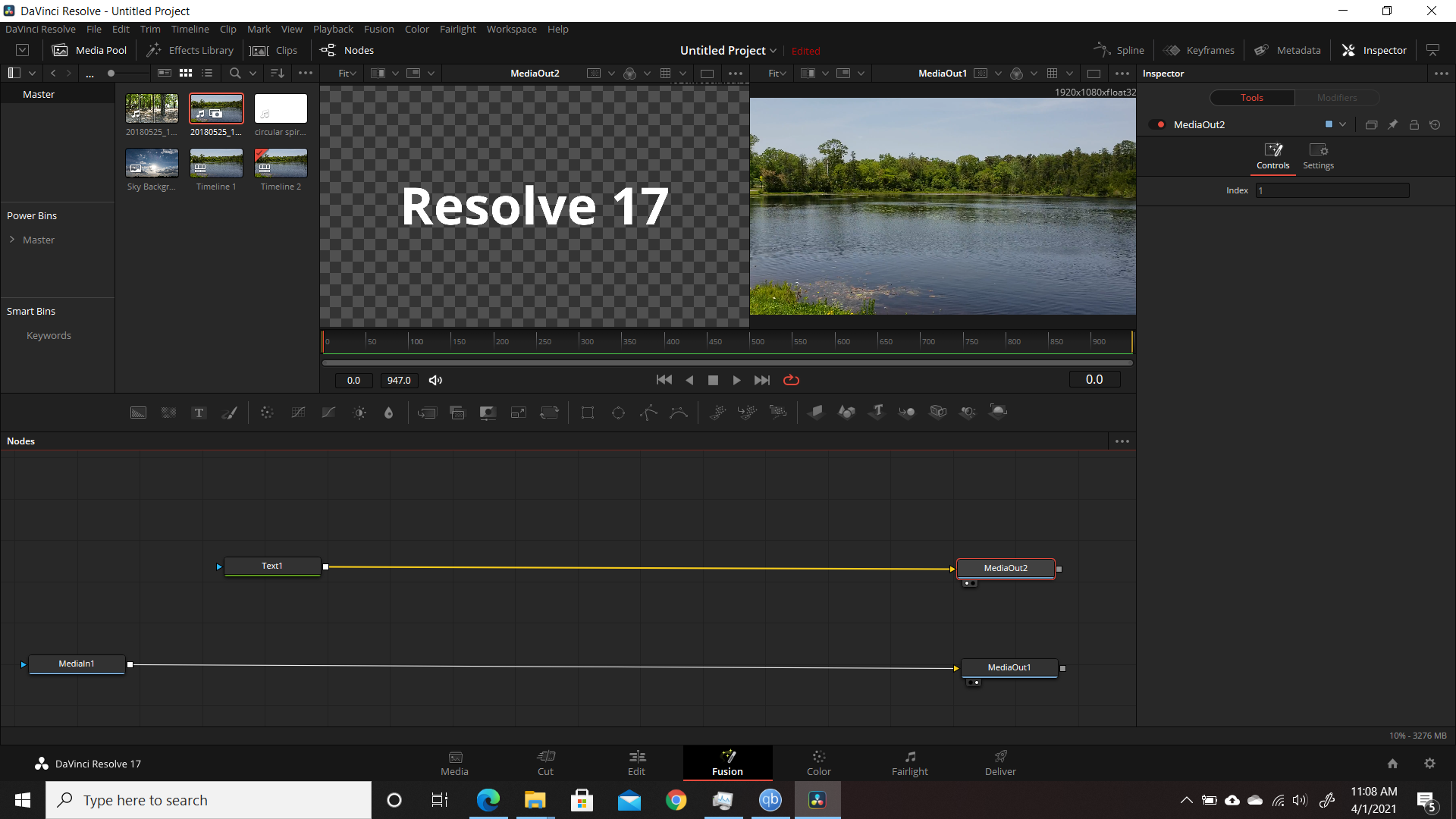Mute audio with the speaker button
Image resolution: width=1456 pixels, height=819 pixels.
click(x=435, y=380)
